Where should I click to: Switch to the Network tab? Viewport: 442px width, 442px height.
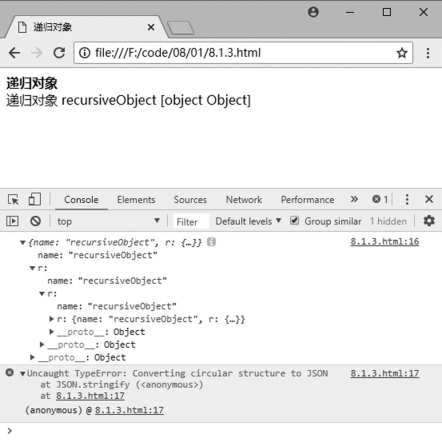[244, 200]
